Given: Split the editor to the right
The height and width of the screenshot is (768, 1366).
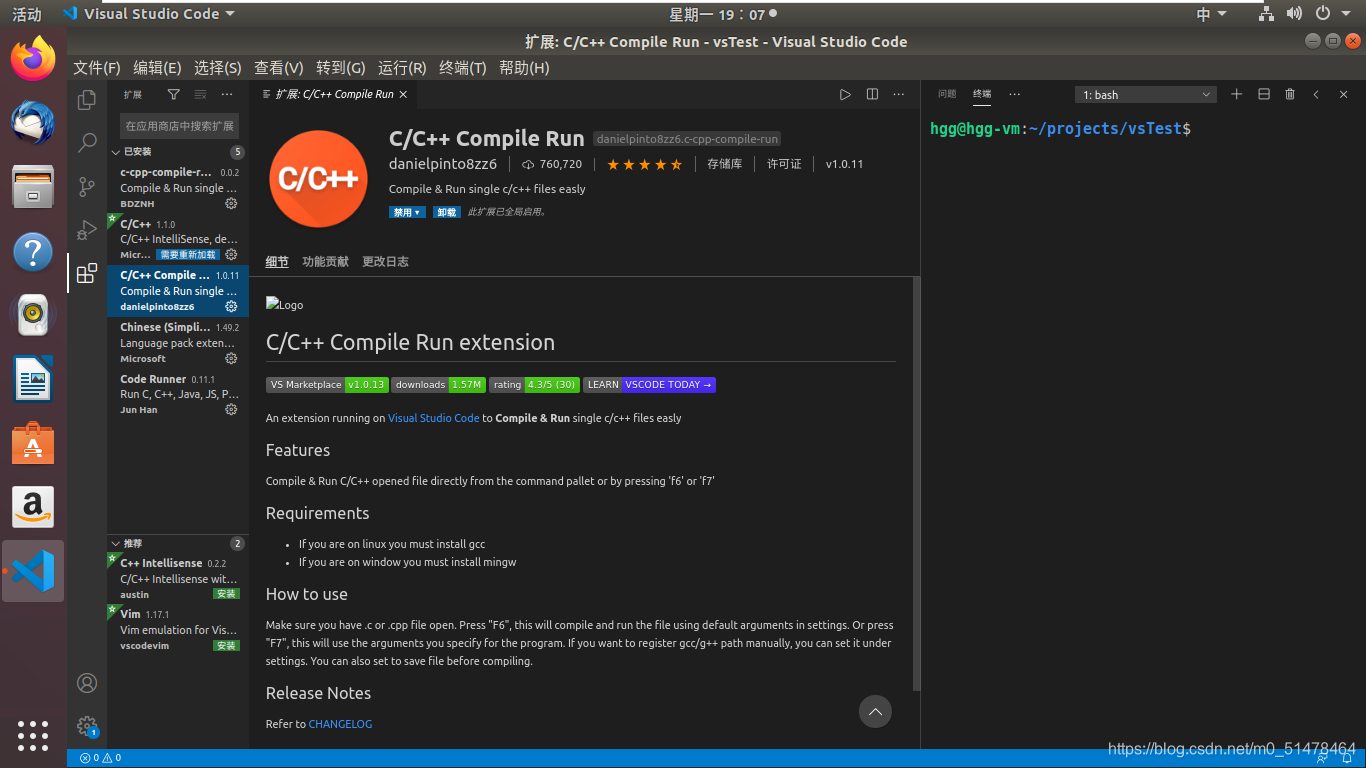Looking at the screenshot, I should pos(872,94).
